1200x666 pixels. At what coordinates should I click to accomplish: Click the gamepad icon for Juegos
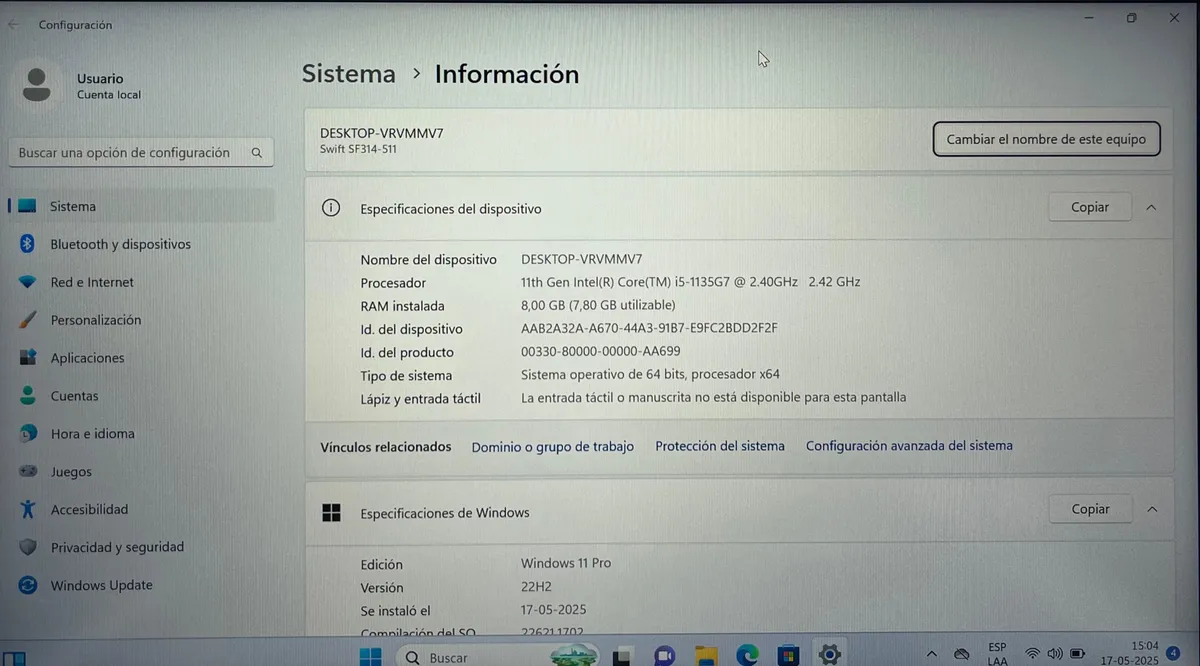(x=29, y=471)
